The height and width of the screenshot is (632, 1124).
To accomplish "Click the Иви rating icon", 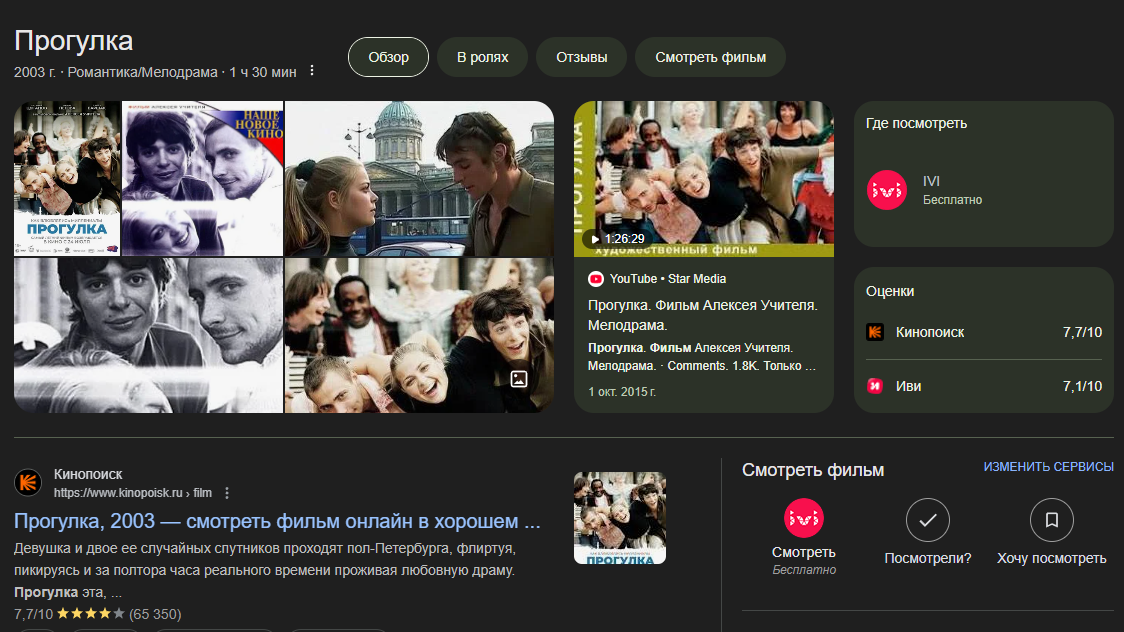I will pos(875,386).
